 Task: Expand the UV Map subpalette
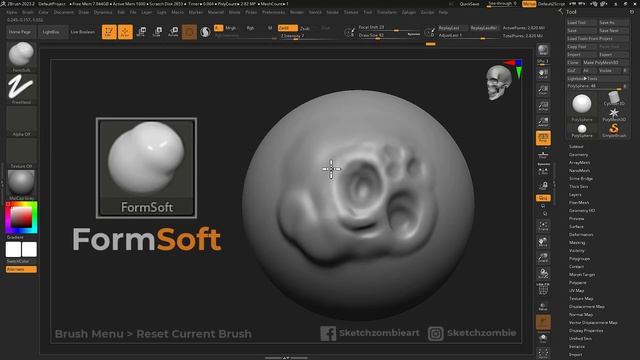[x=577, y=291]
